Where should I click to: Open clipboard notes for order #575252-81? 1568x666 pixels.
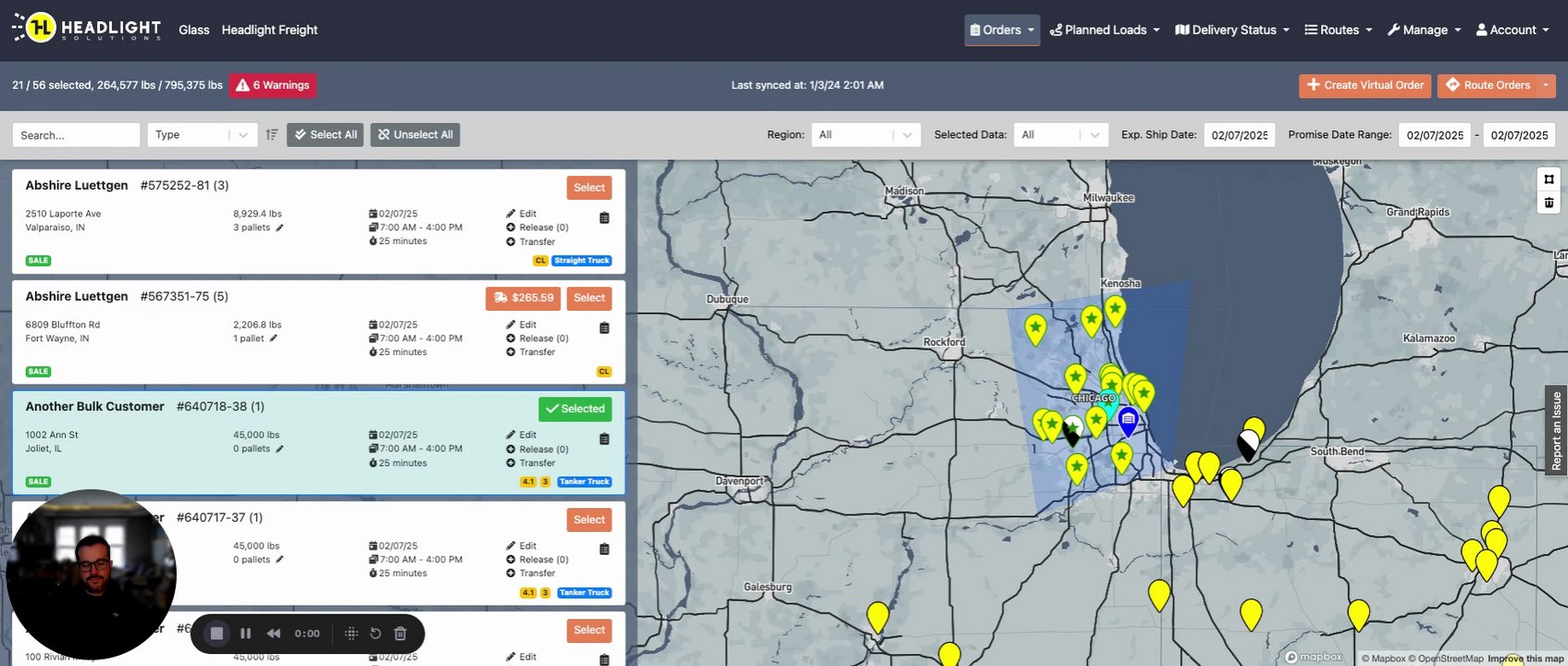(604, 218)
